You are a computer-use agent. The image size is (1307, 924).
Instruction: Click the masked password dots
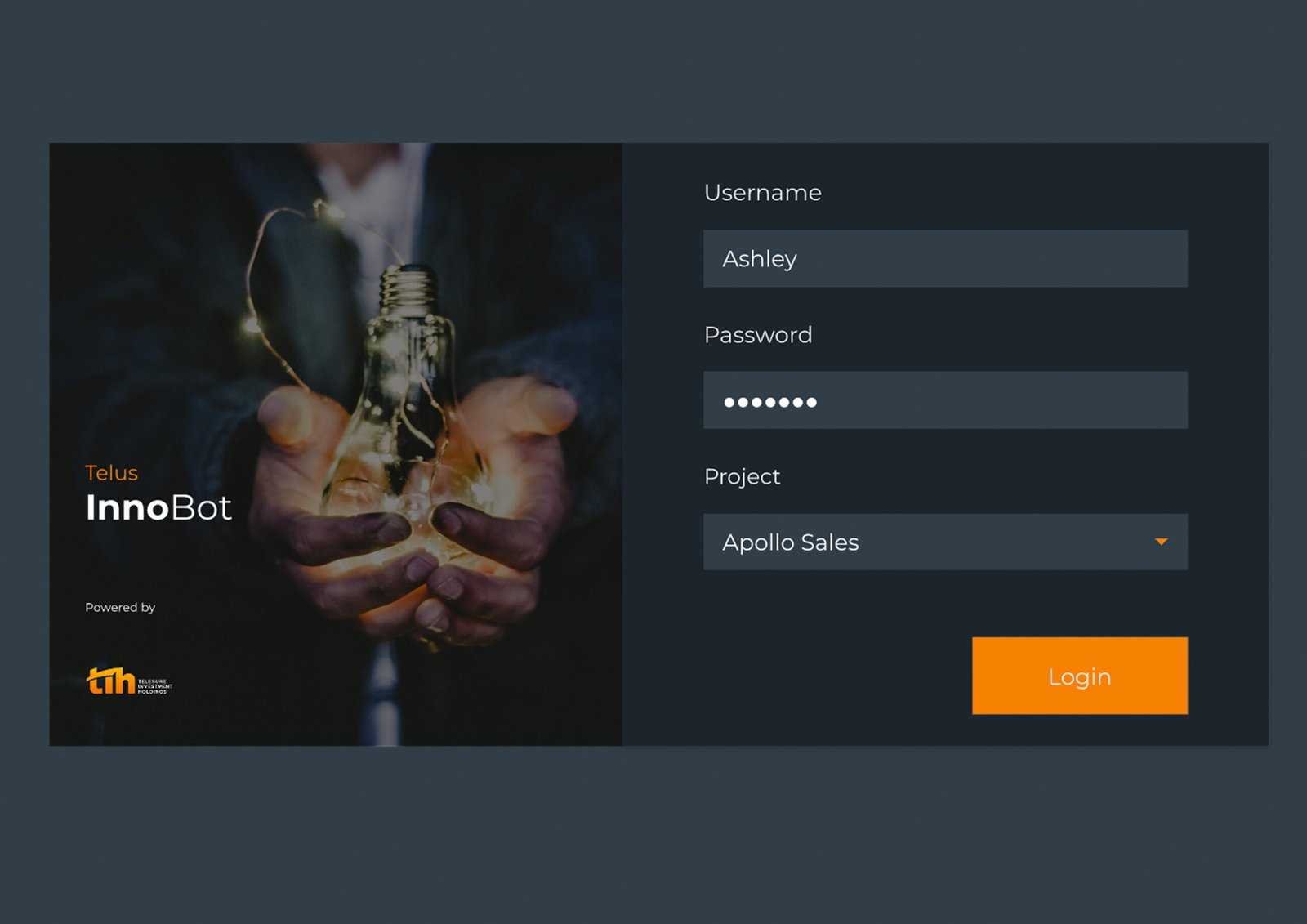tap(769, 402)
